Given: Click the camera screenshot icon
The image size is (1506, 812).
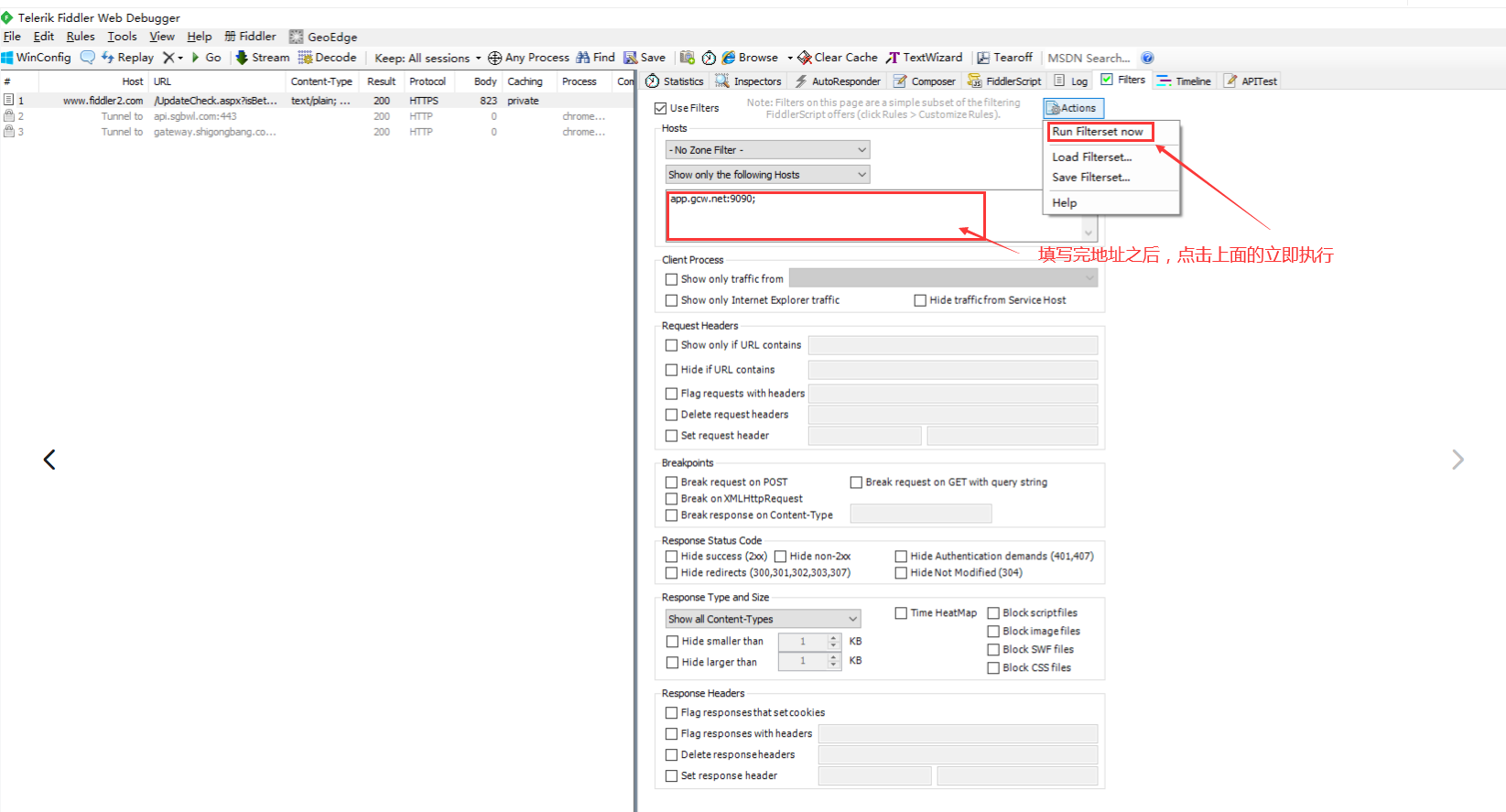Looking at the screenshot, I should pos(688,57).
